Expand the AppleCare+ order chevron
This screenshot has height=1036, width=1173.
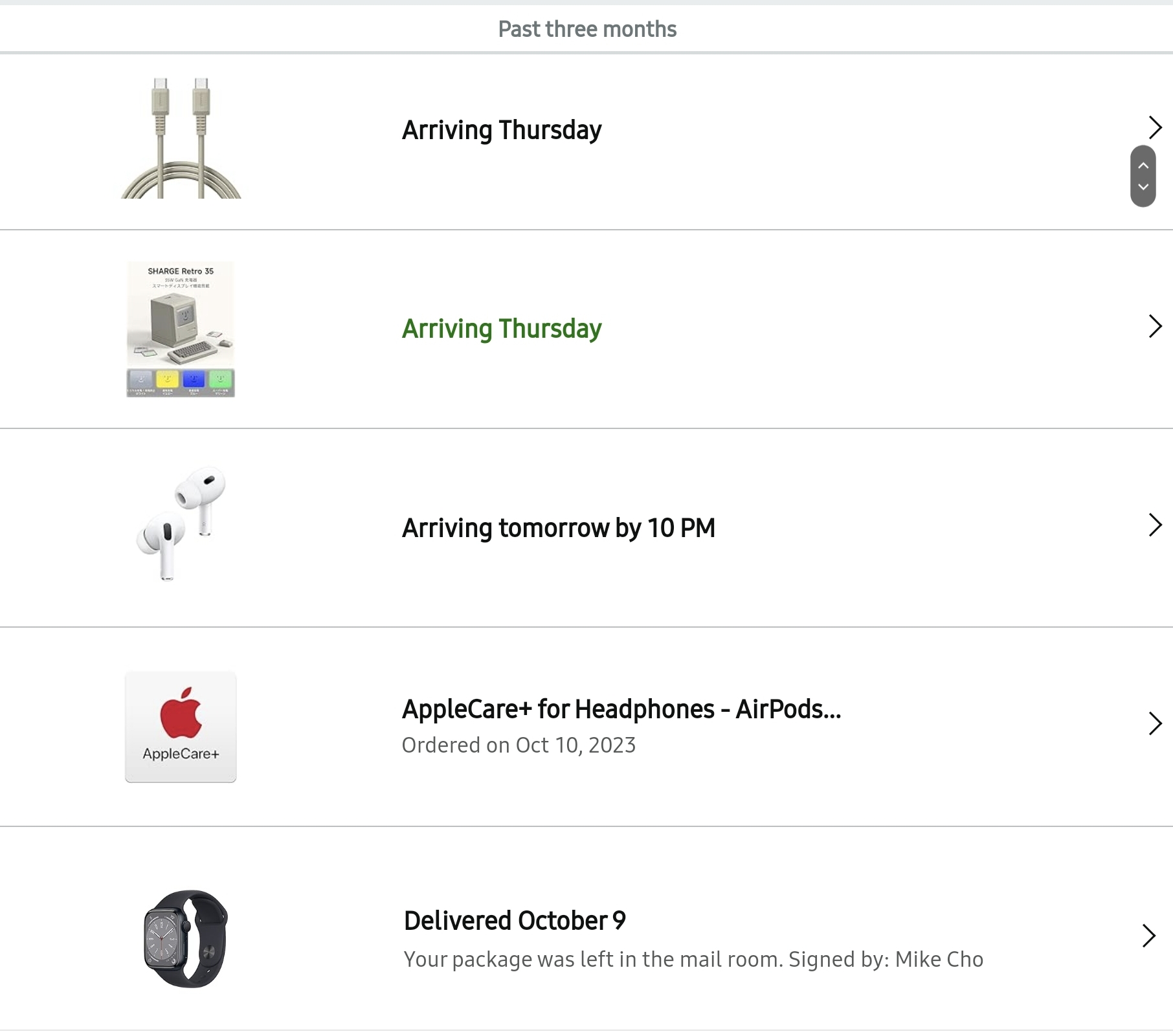(1155, 723)
